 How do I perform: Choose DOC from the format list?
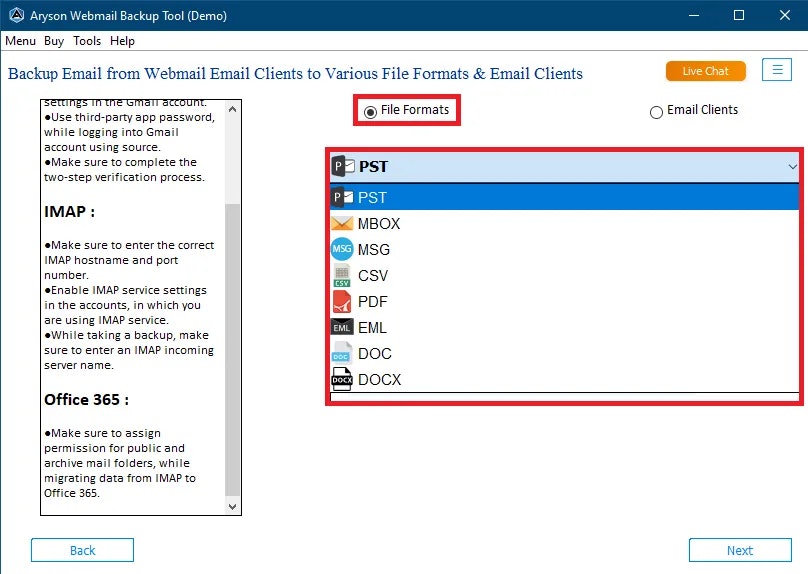click(x=564, y=353)
